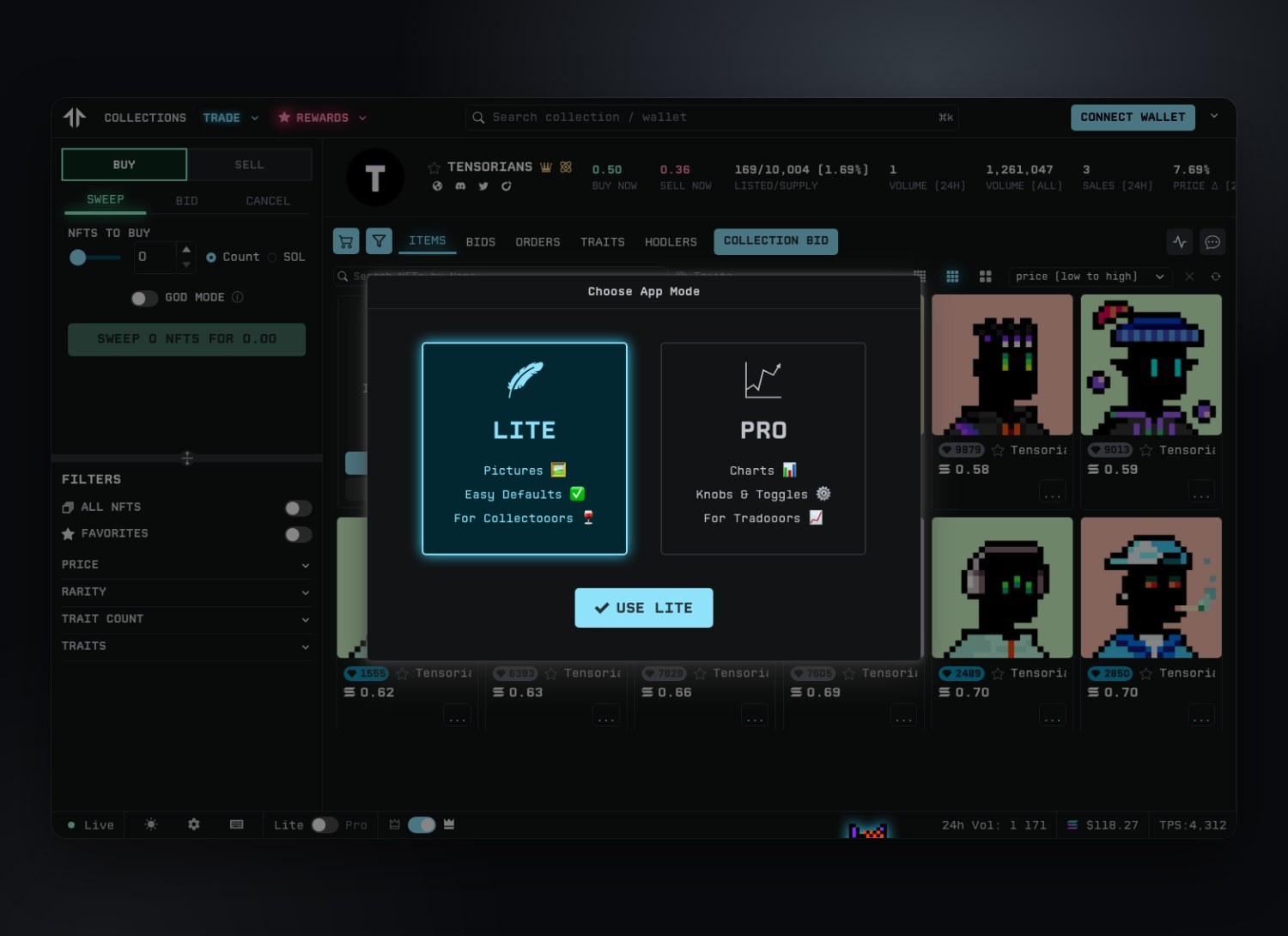The height and width of the screenshot is (936, 1288).
Task: Click CONNECT WALLET button
Action: pyautogui.click(x=1133, y=117)
